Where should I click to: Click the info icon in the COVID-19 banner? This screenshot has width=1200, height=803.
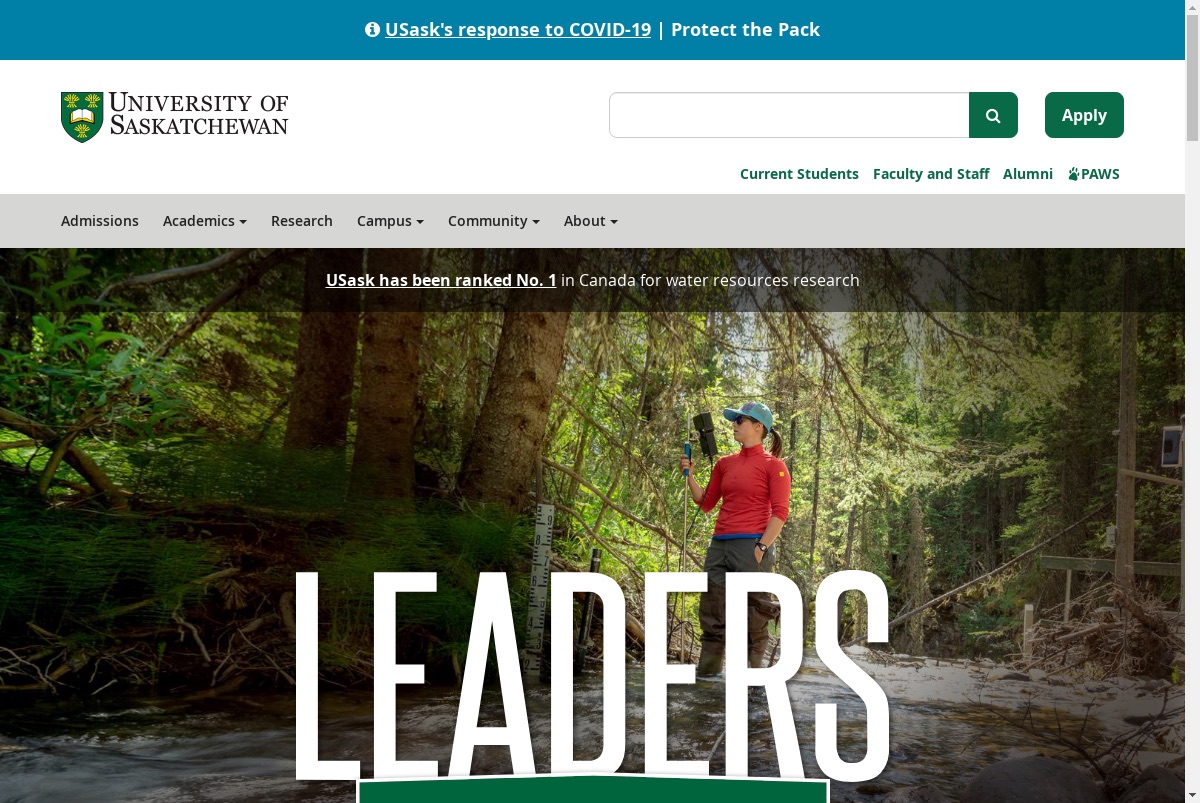coord(372,30)
